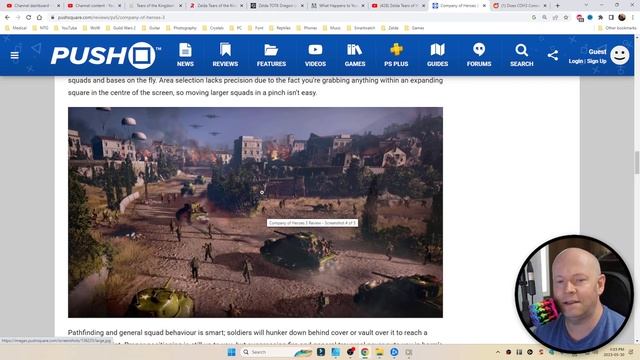The width and height of the screenshot is (640, 360).
Task: Click the browser Home button
Action: (x=39, y=18)
